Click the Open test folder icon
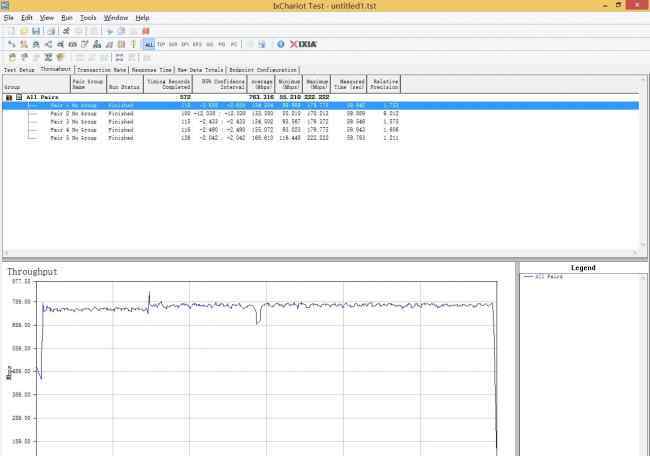Screen dimensions: 650x456 pos(24,31)
